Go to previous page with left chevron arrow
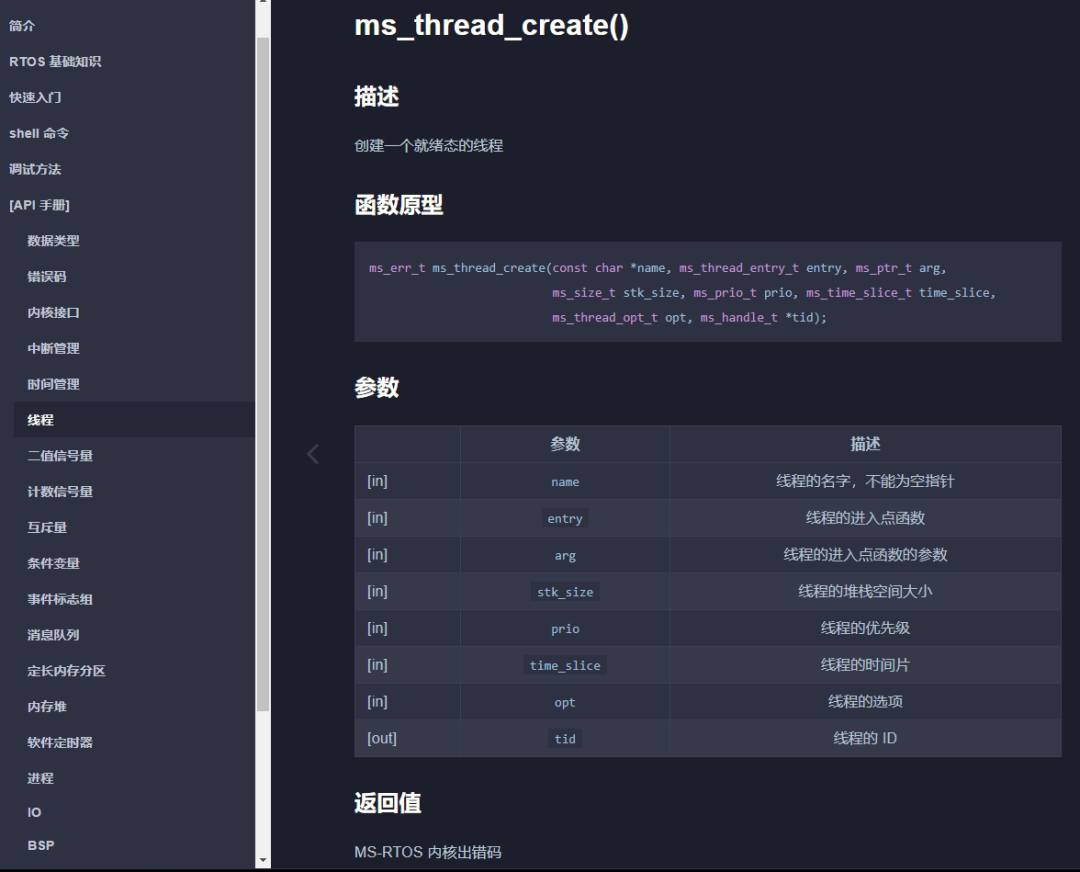1080x872 pixels. click(313, 454)
